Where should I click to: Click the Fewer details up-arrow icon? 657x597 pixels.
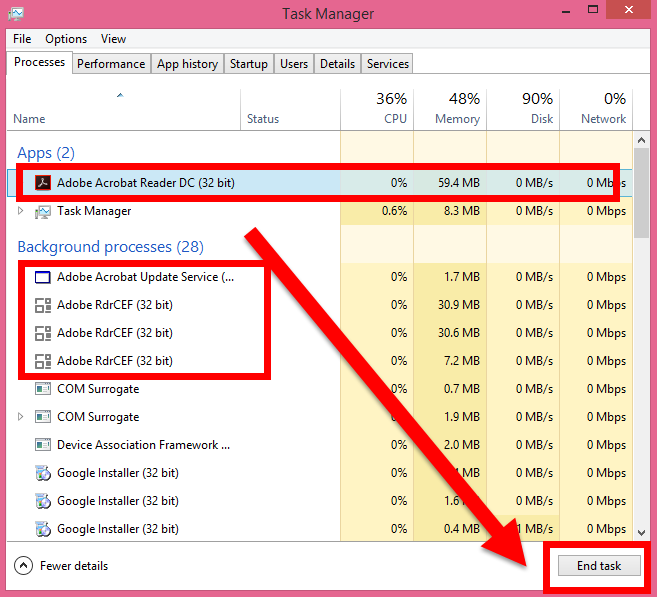tap(23, 566)
